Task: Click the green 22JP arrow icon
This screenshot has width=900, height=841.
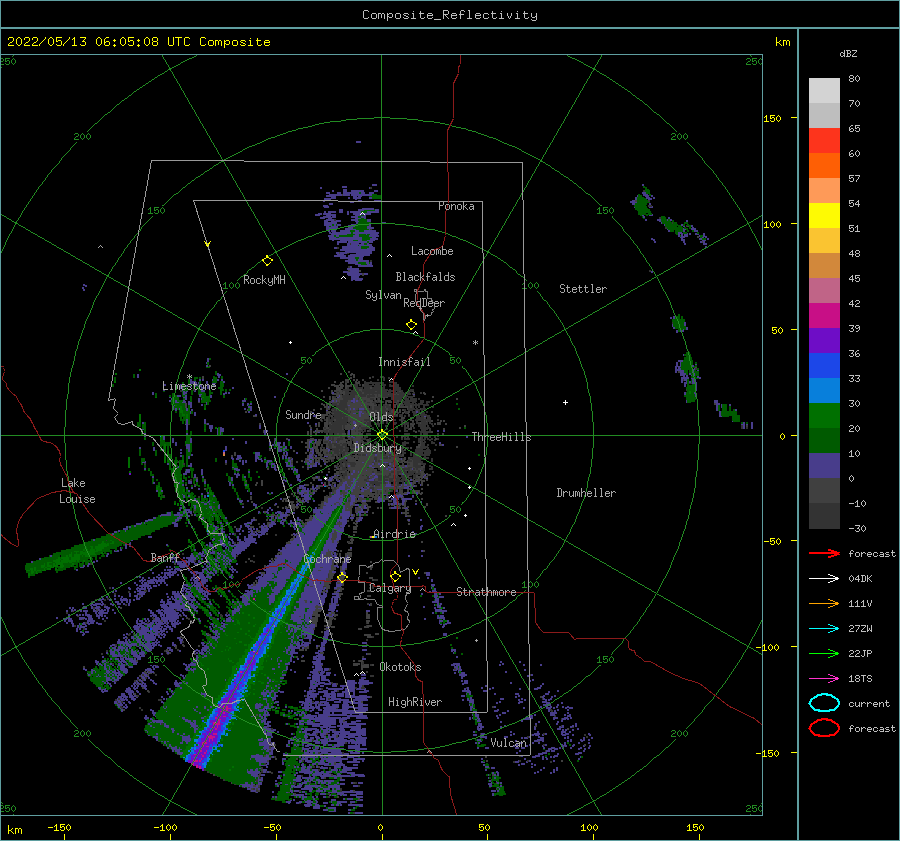Action: click(824, 653)
